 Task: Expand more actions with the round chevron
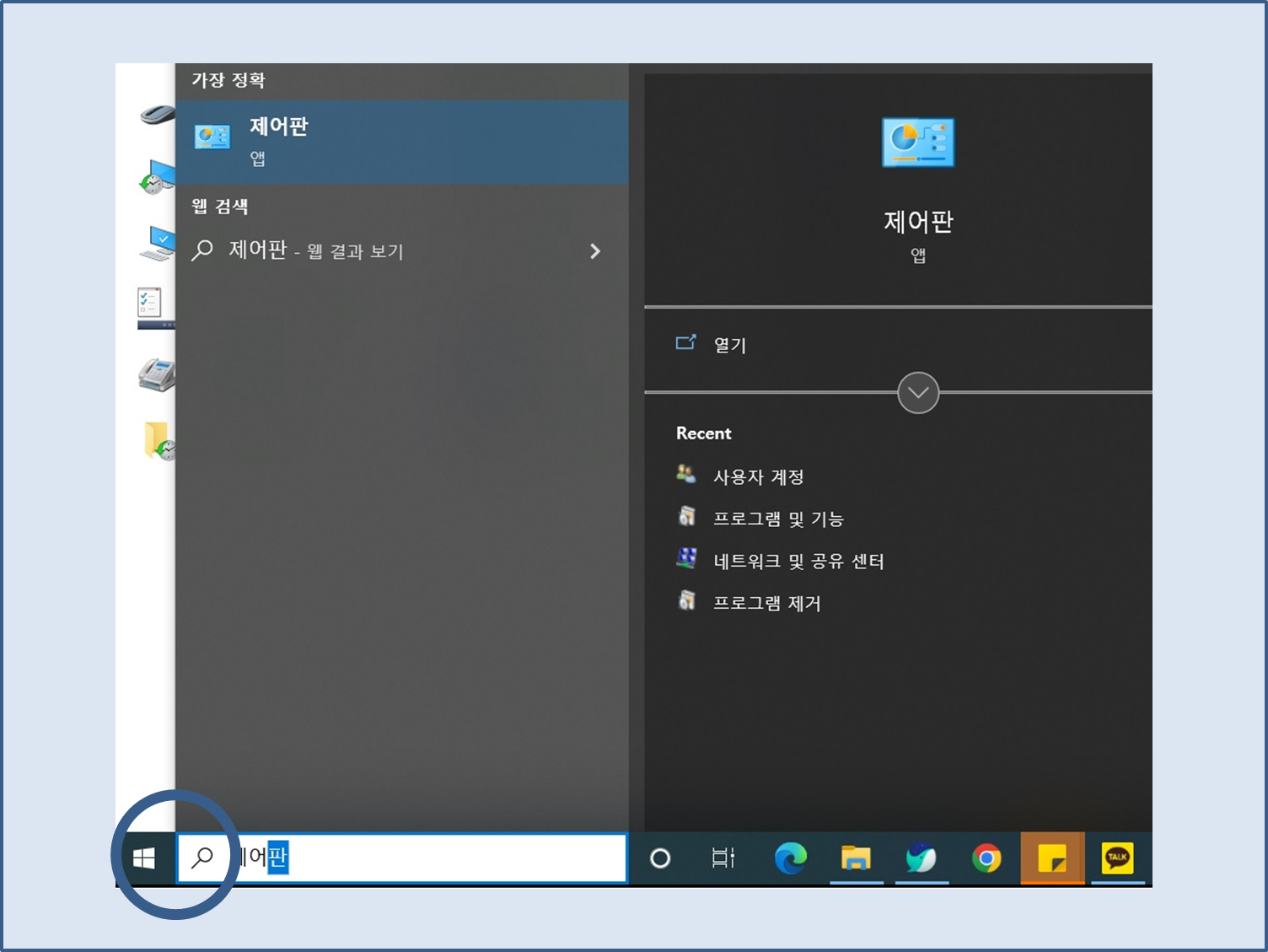click(918, 393)
